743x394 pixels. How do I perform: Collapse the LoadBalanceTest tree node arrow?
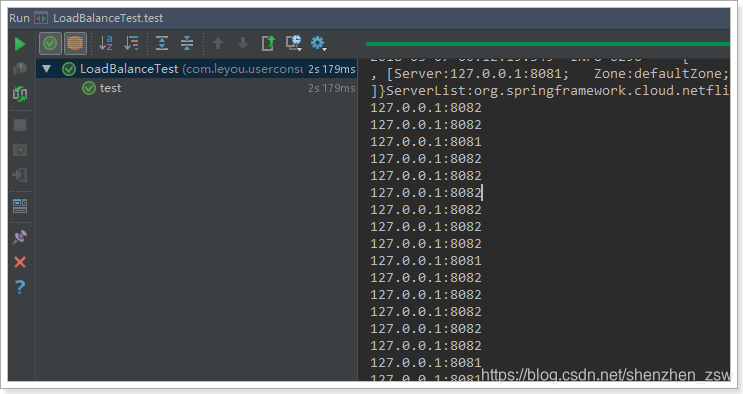pyautogui.click(x=46, y=69)
